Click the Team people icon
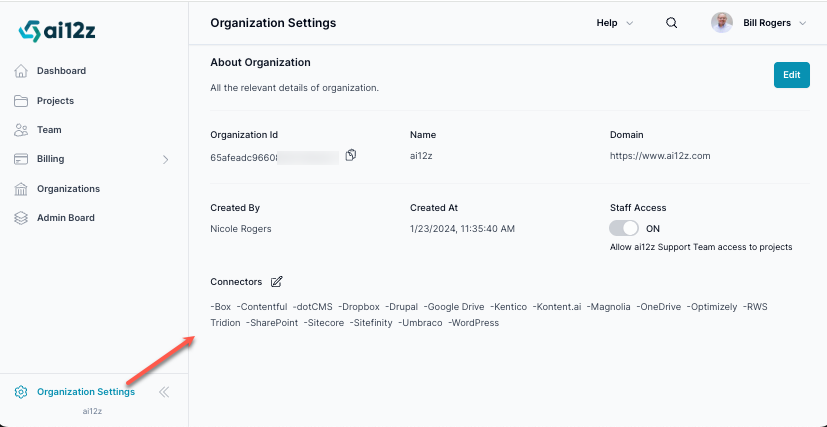827x427 pixels. tap(21, 130)
